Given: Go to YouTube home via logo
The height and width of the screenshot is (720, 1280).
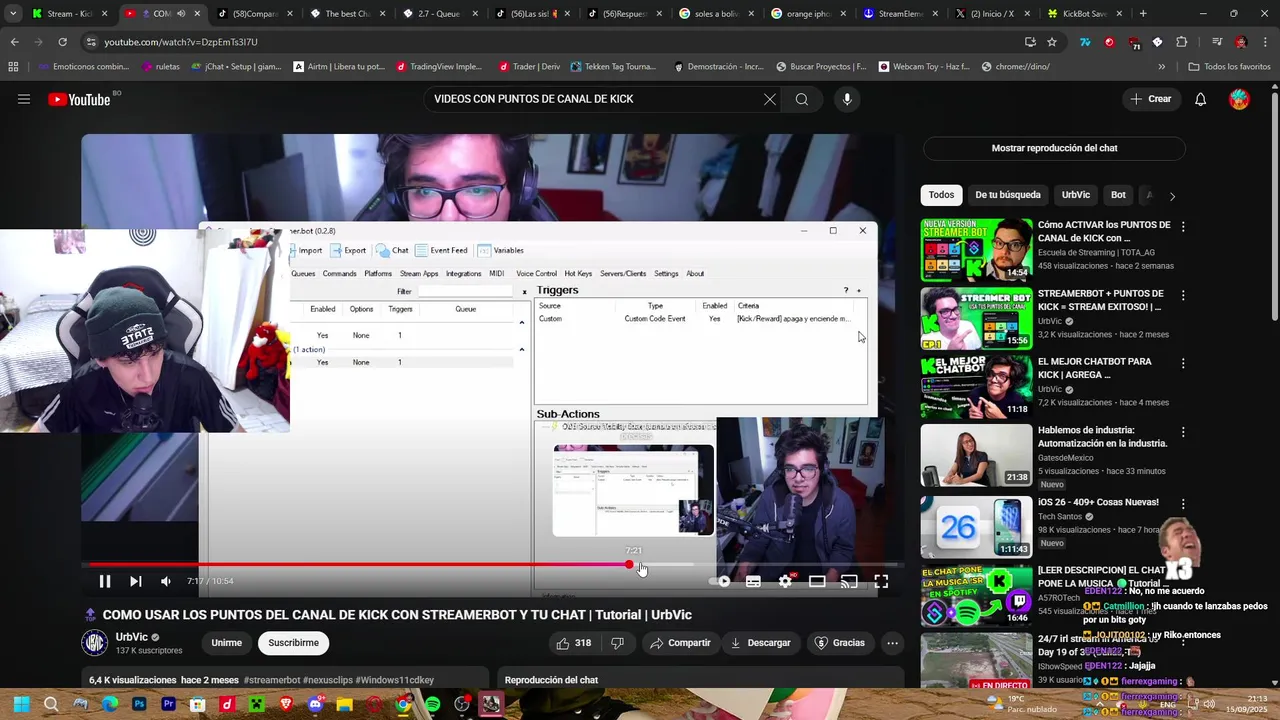Looking at the screenshot, I should pyautogui.click(x=79, y=99).
